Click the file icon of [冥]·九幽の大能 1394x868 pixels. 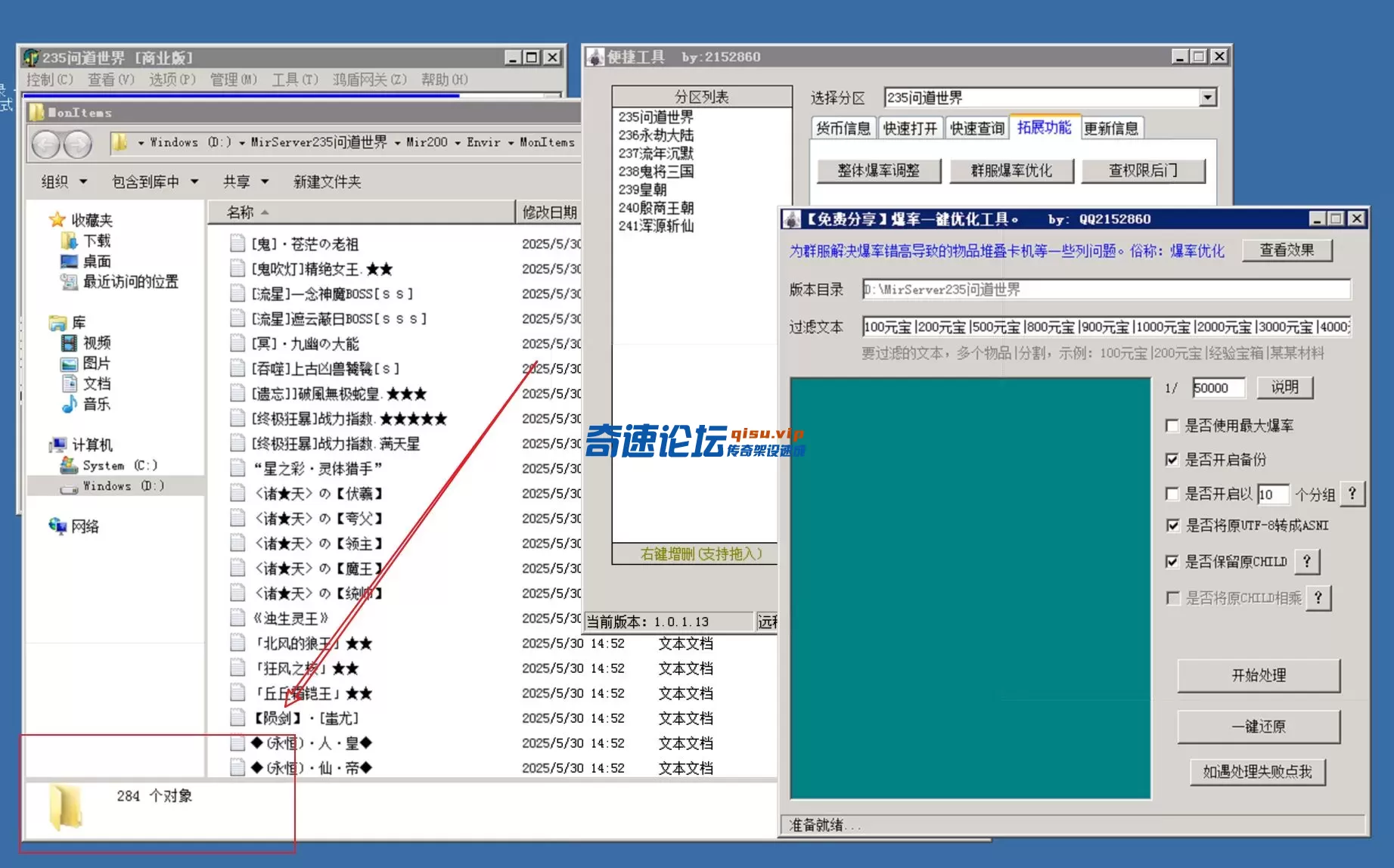point(238,343)
